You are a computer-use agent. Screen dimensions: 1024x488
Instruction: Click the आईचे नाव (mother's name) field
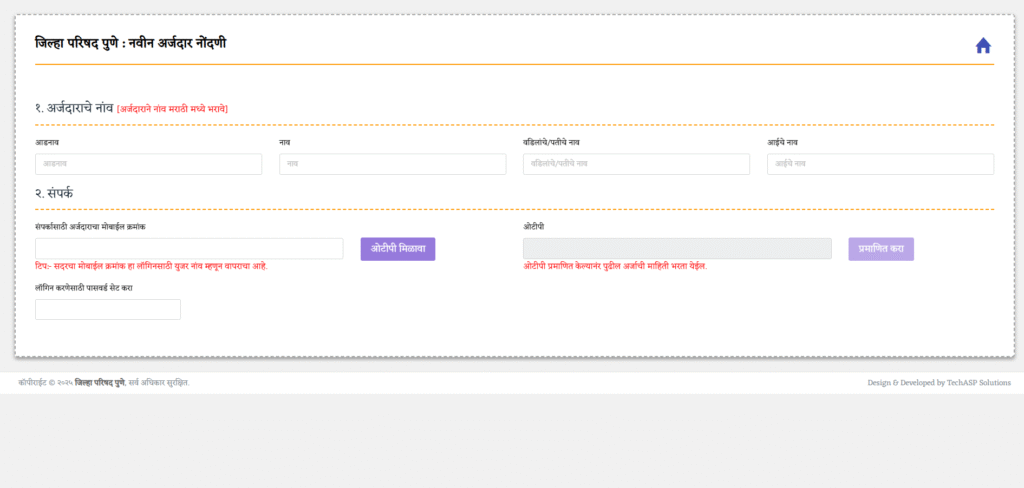tap(880, 164)
